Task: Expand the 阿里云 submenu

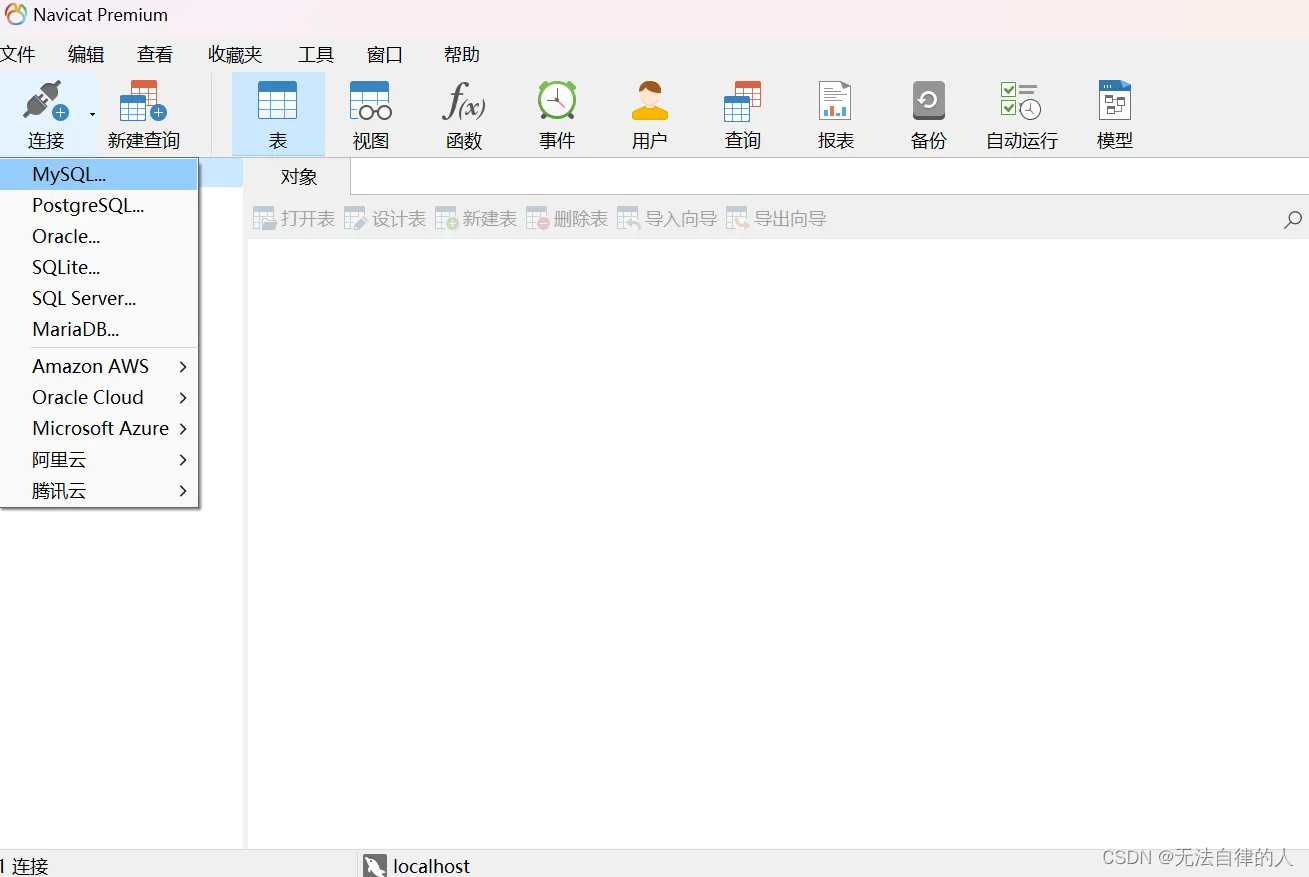Action: click(x=100, y=460)
